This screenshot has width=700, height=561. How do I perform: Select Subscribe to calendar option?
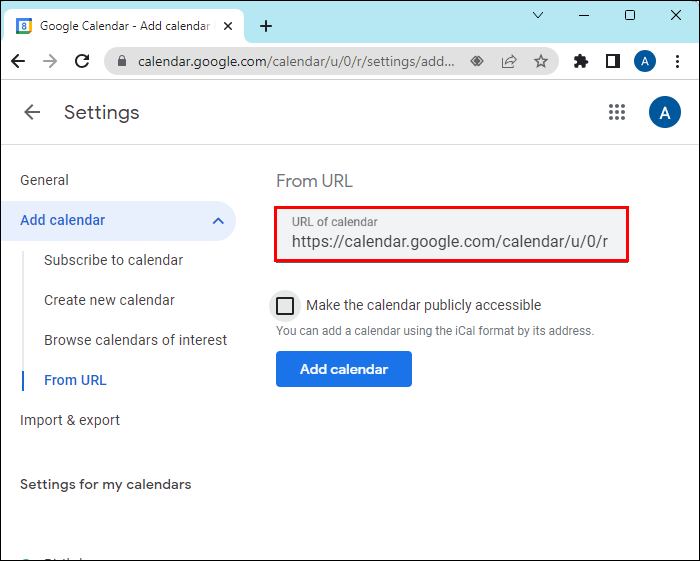[x=113, y=260]
